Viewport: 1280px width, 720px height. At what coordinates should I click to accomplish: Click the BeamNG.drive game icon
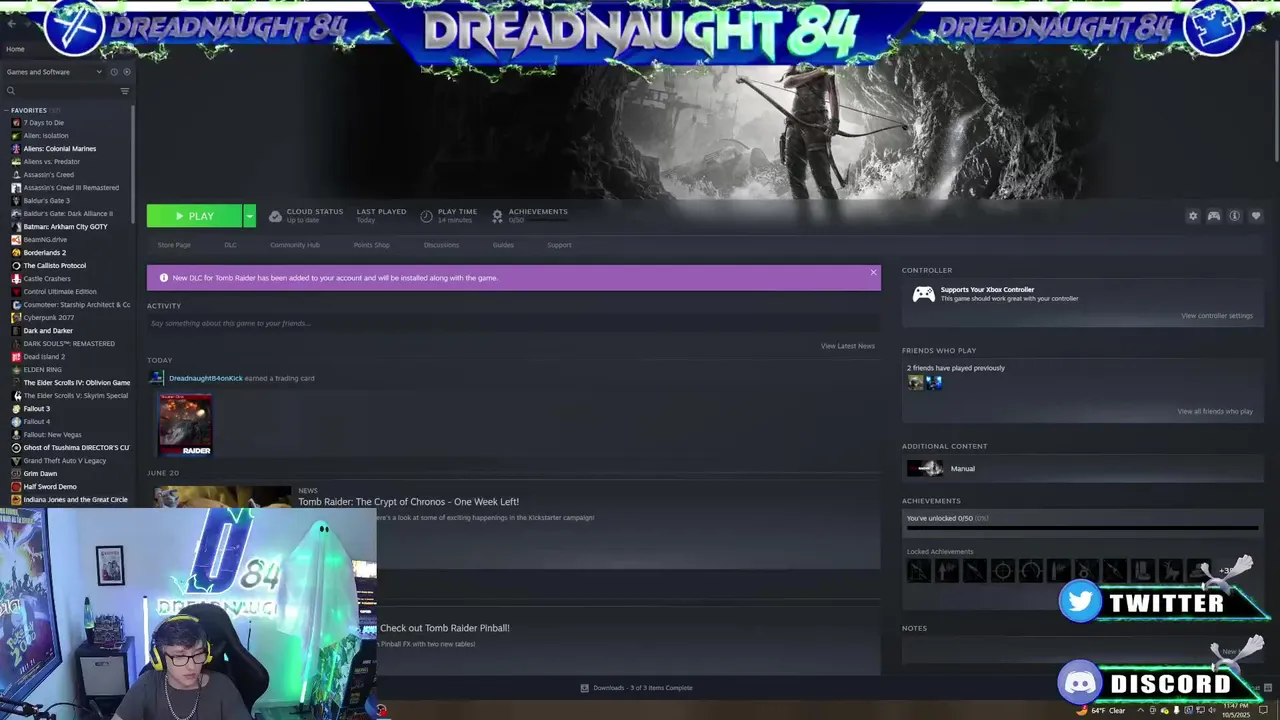pos(16,240)
